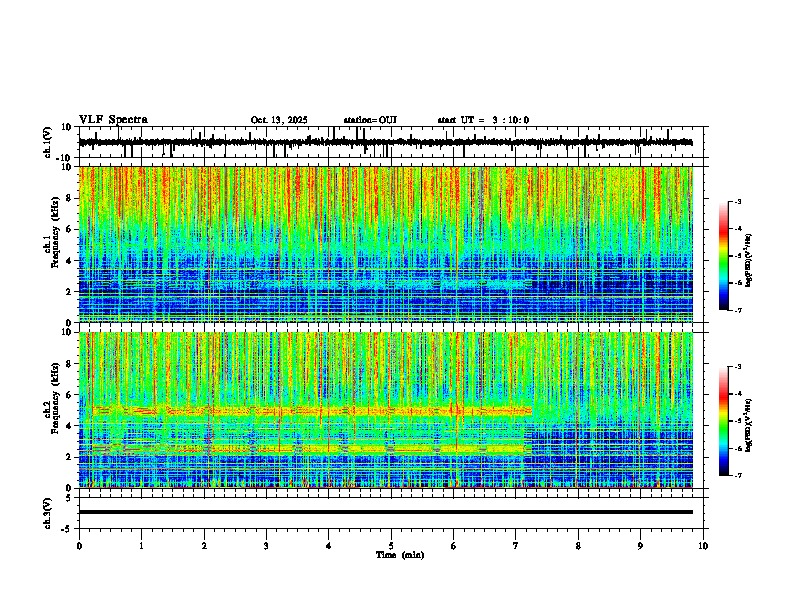Click the "ch.1(V)" axis label
Screen dimensions: 792x612
point(48,142)
